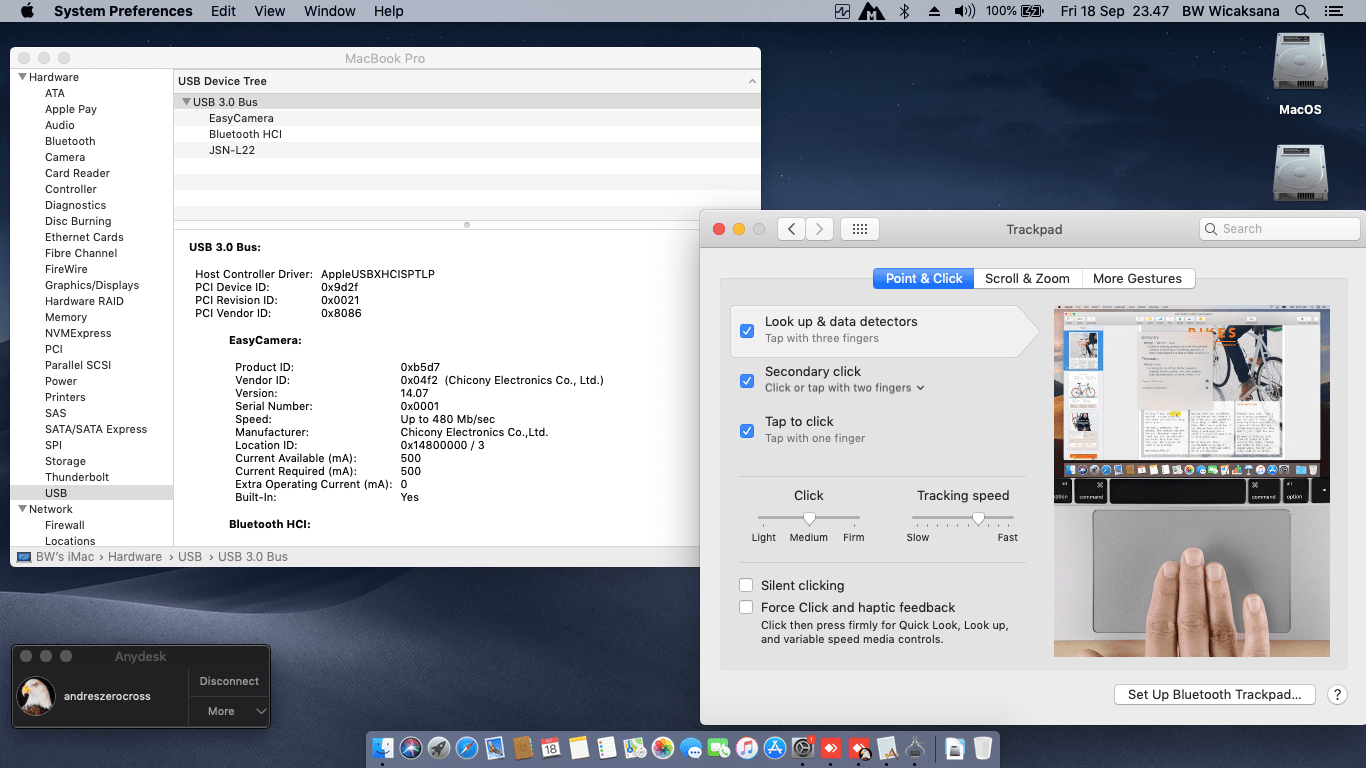Select Thunderbolt in the Hardware sidebar
Screen dimensions: 1366x768
[77, 477]
